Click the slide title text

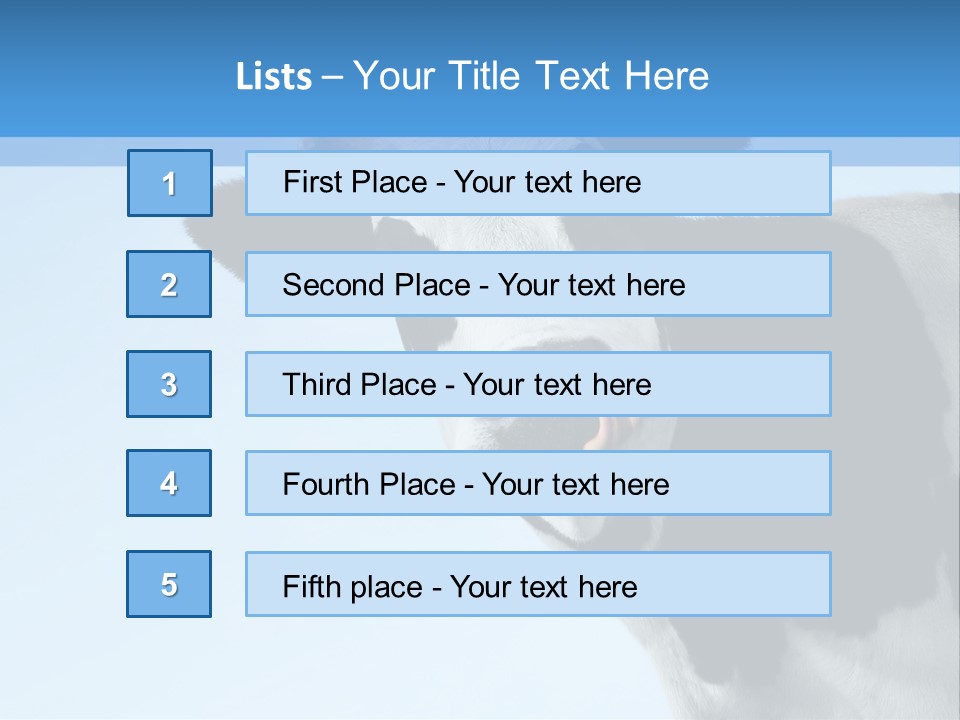472,76
